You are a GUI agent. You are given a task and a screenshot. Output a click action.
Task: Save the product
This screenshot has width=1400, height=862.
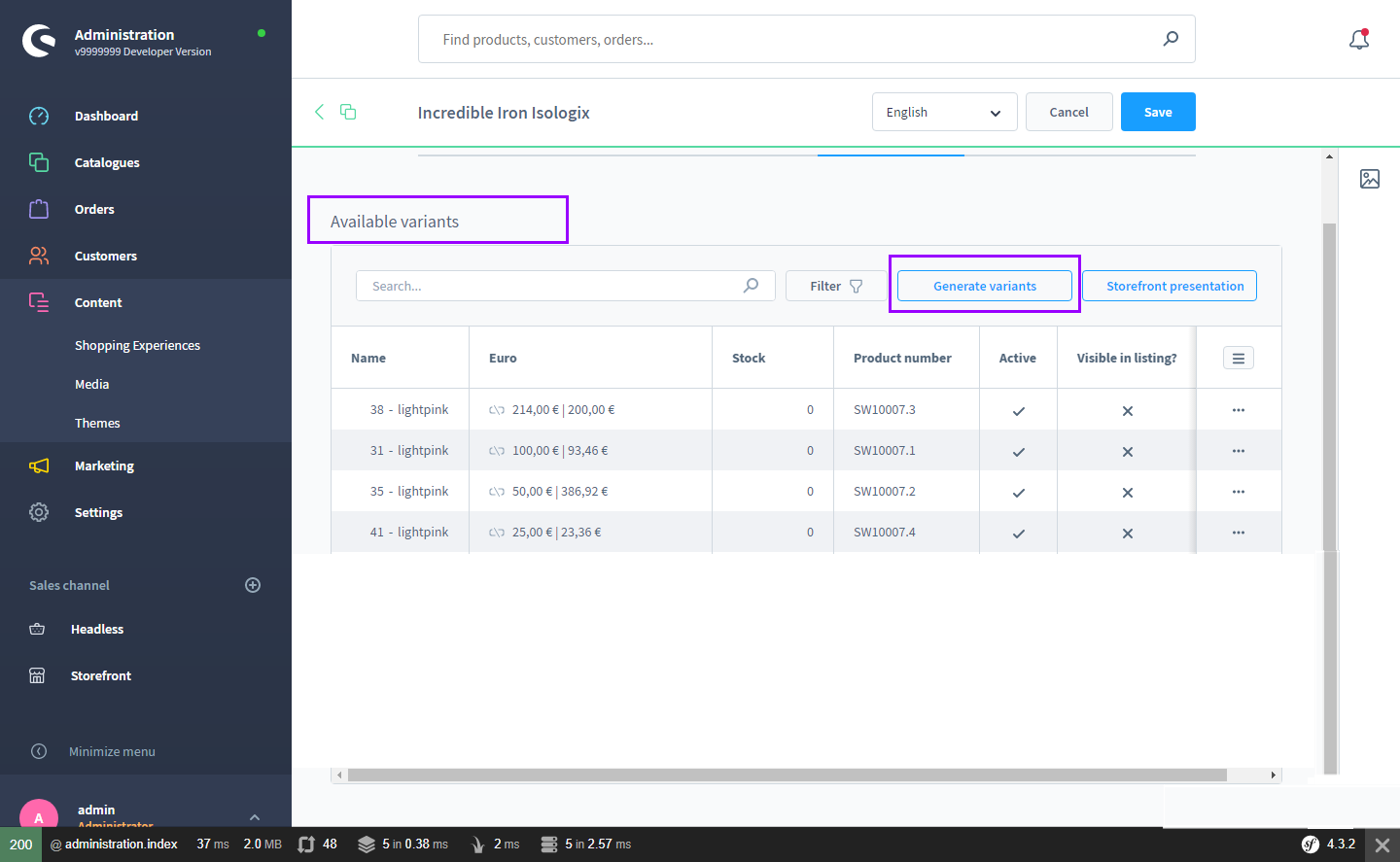click(x=1158, y=112)
